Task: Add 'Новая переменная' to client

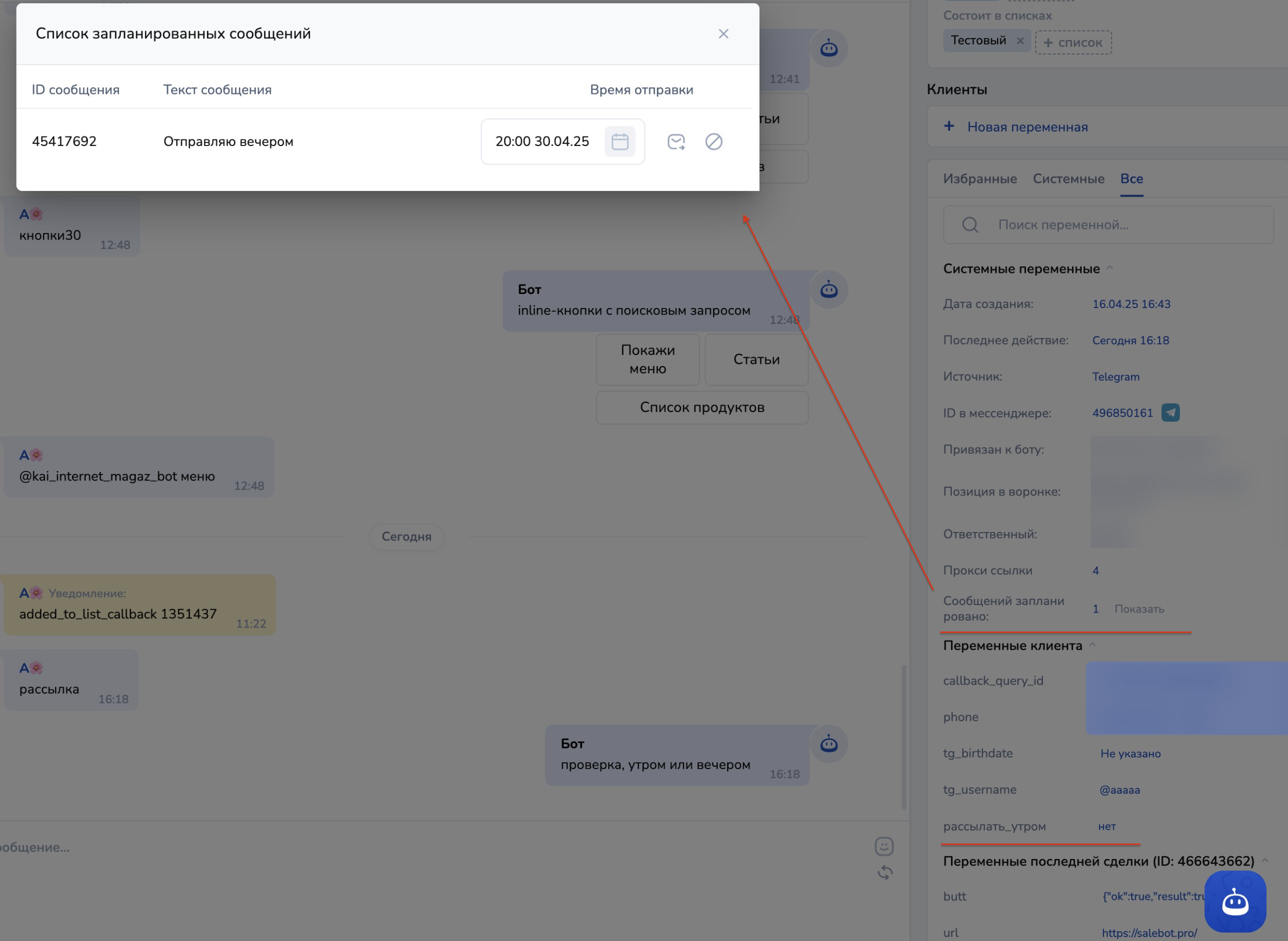Action: pyautogui.click(x=1026, y=127)
